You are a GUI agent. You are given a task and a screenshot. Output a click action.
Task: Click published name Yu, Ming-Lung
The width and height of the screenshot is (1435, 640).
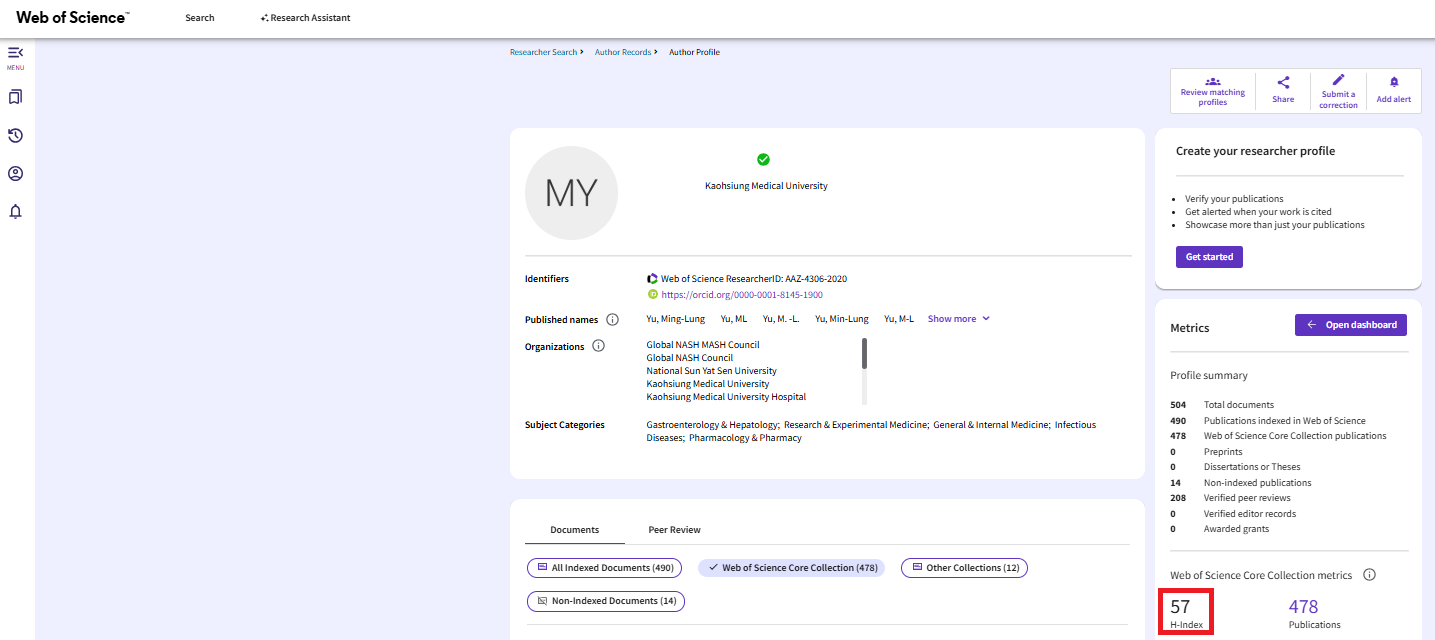675,319
